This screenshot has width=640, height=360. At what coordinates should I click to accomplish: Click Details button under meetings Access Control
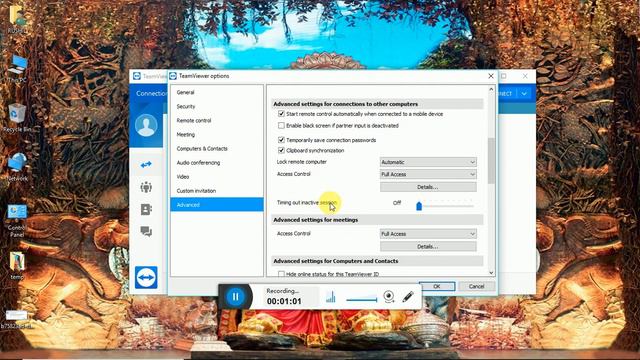pyautogui.click(x=428, y=247)
